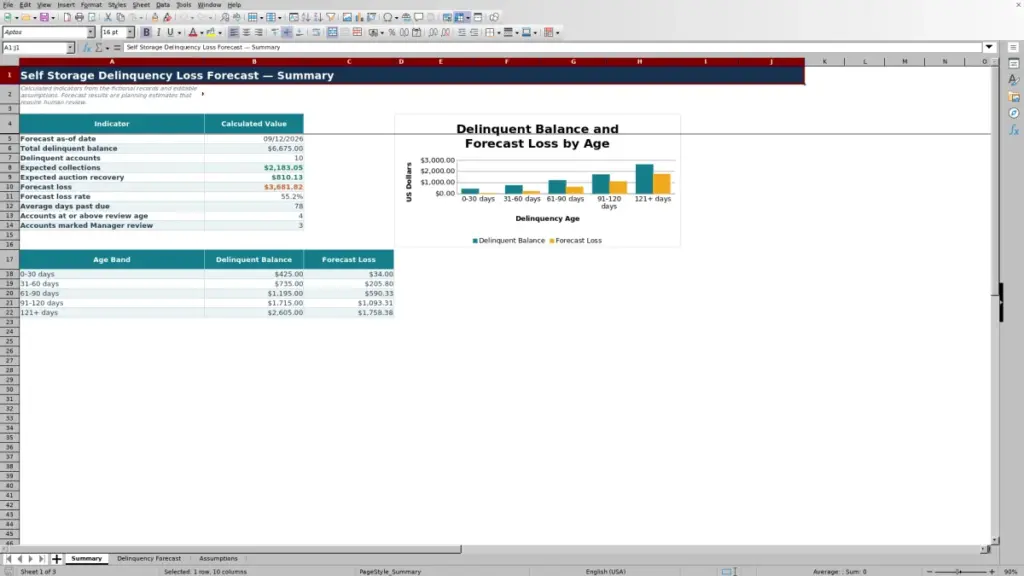Expand the formula bar arrow
This screenshot has height=576, width=1024.
989,47
